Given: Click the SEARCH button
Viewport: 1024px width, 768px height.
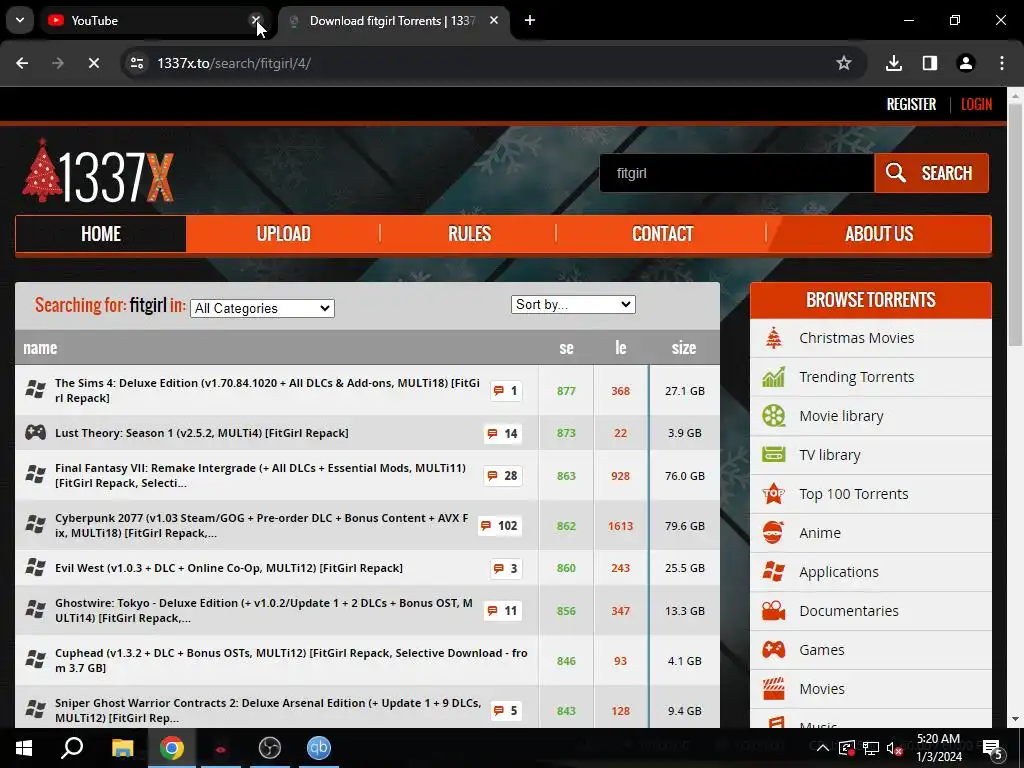Looking at the screenshot, I should coord(932,173).
